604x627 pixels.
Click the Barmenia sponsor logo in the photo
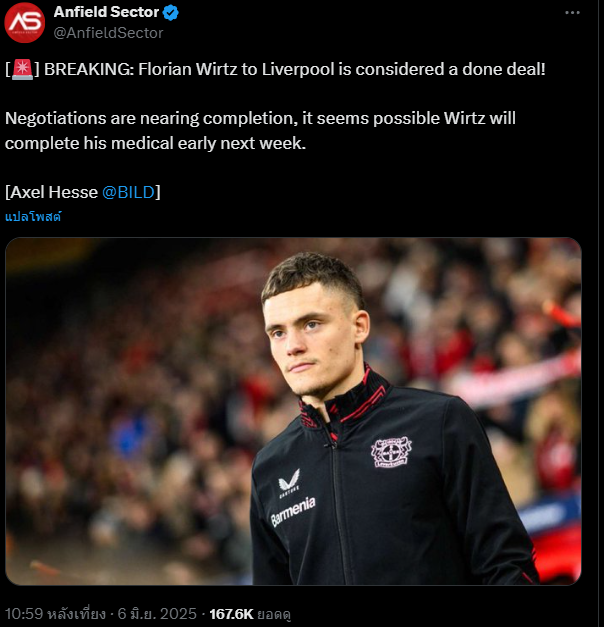tap(293, 511)
